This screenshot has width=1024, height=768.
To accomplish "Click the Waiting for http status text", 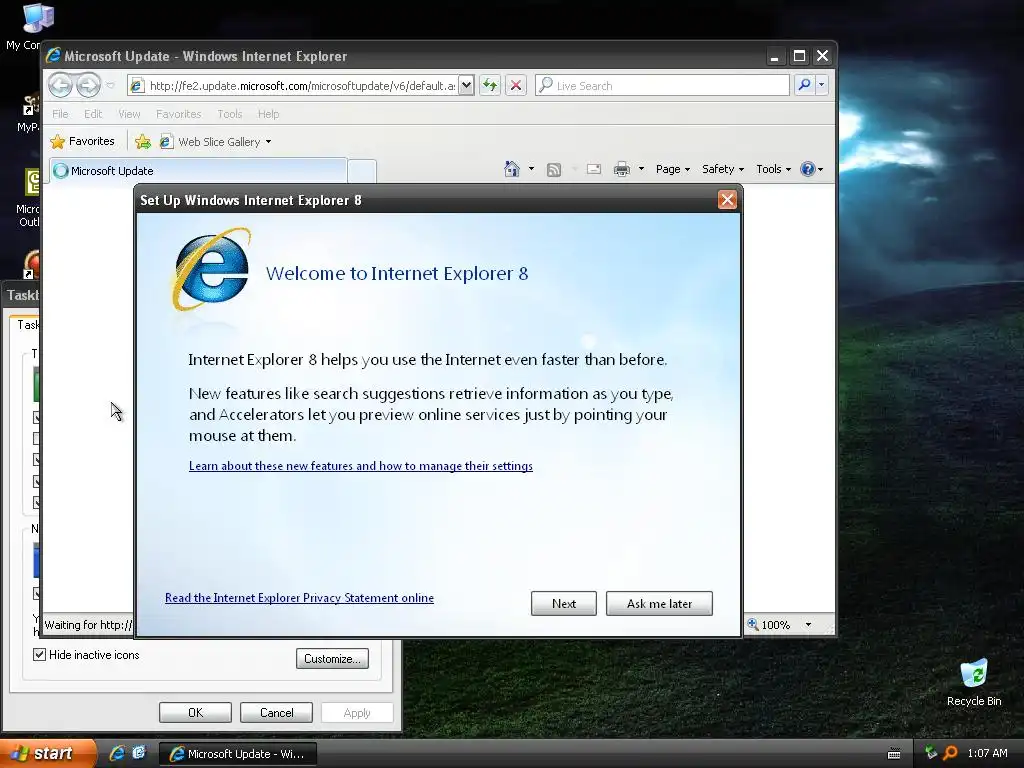I will [88, 625].
